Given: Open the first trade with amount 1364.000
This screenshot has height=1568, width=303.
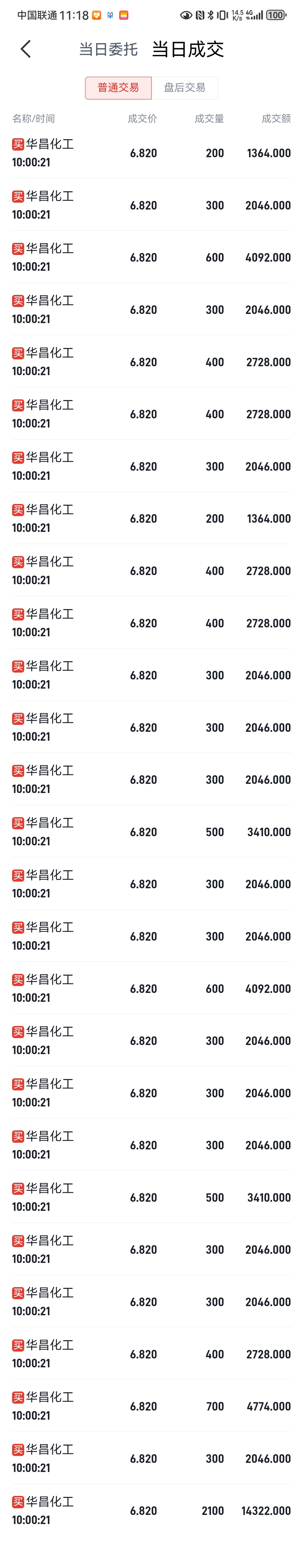Looking at the screenshot, I should (x=151, y=153).
